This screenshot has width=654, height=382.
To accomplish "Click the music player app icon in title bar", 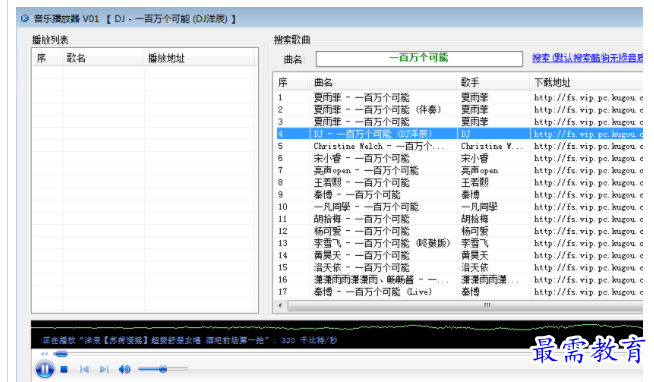I will 25,18.
